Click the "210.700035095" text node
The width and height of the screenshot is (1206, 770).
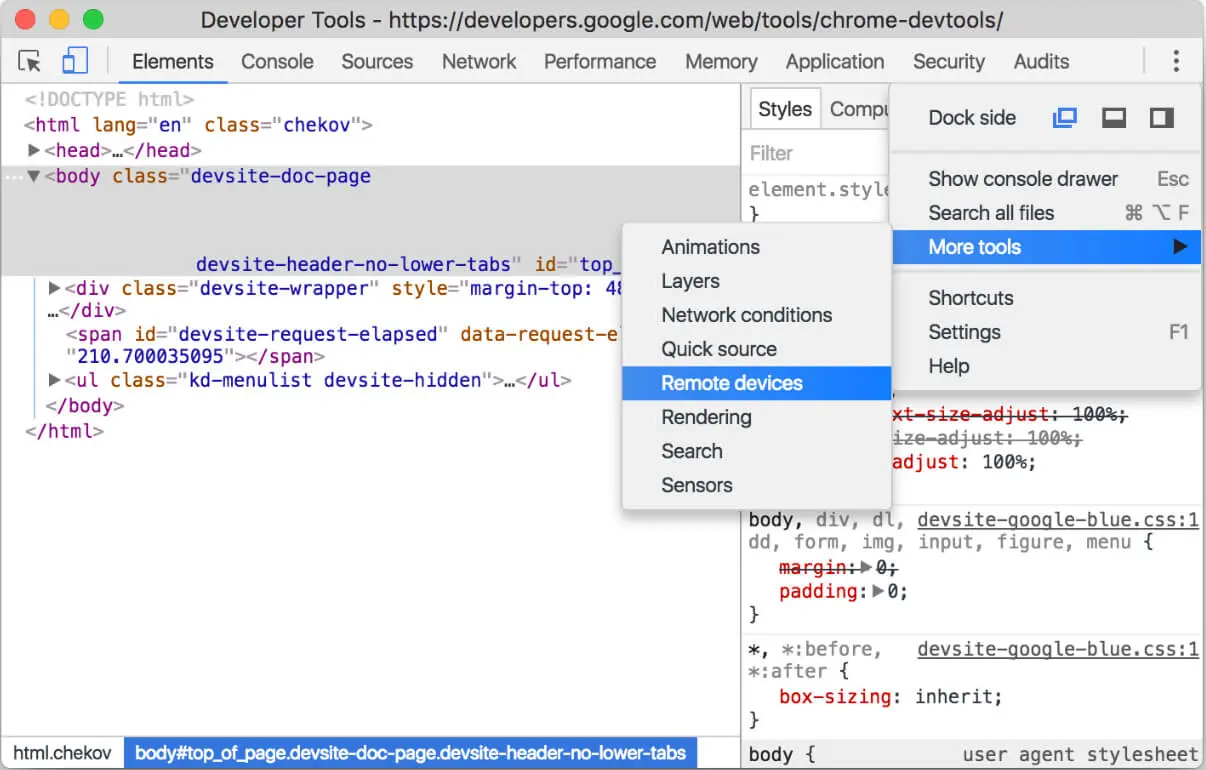tap(150, 356)
